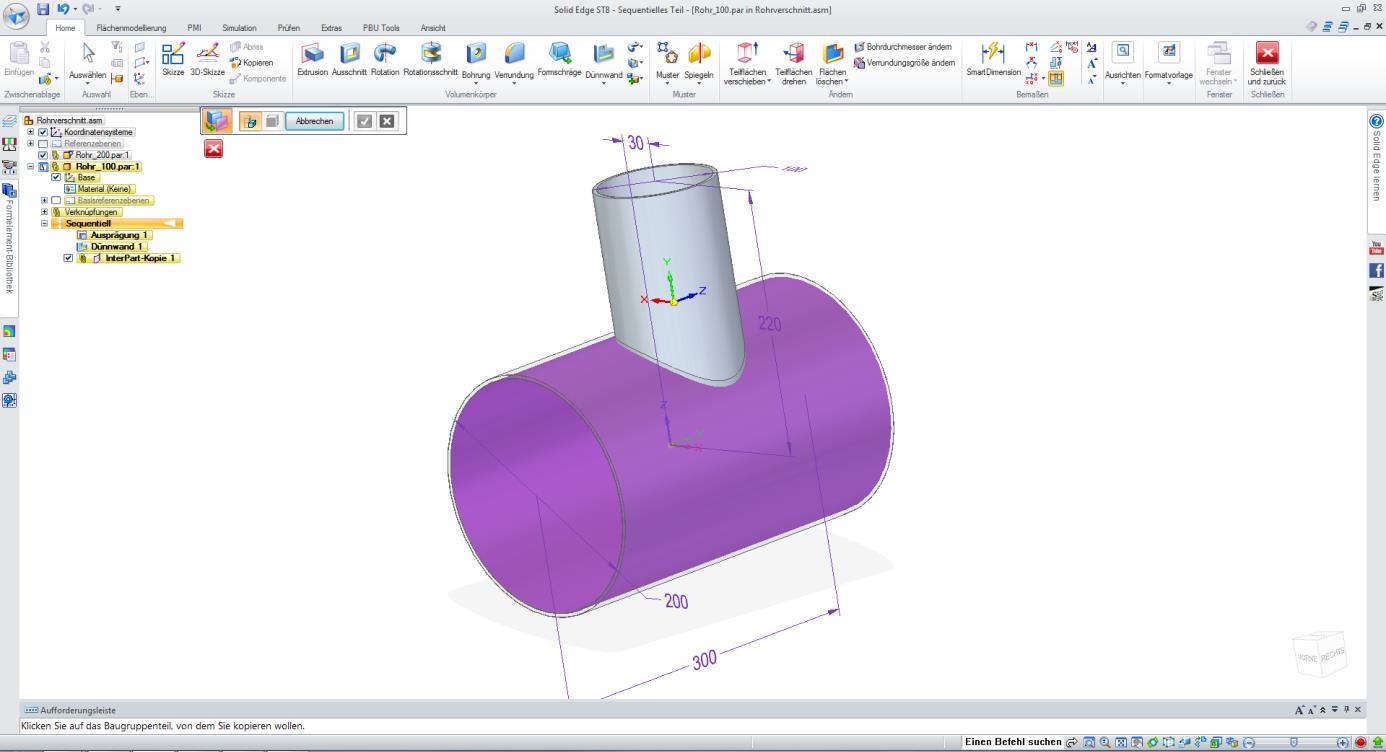Click the zoom slider in status bar

[x=1294, y=743]
